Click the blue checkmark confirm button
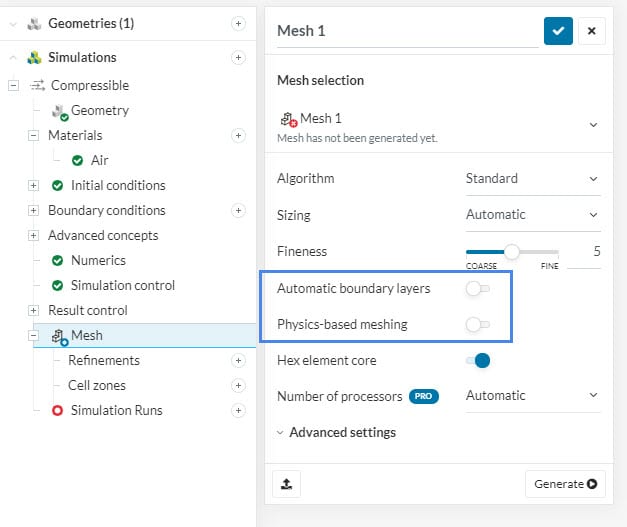Screen dimensions: 627x527 [x=558, y=31]
